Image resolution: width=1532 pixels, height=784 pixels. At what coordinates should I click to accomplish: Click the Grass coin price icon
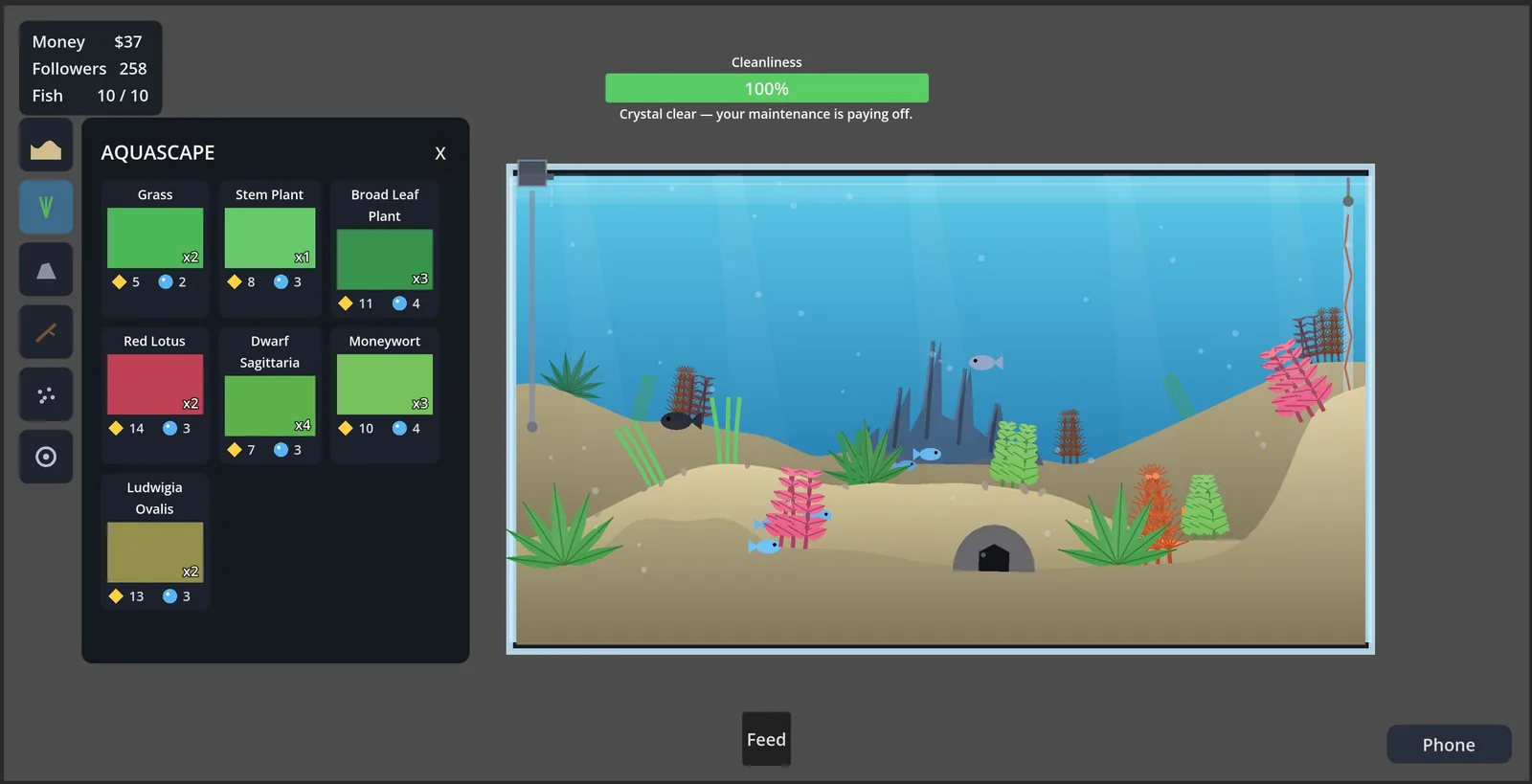(x=120, y=281)
